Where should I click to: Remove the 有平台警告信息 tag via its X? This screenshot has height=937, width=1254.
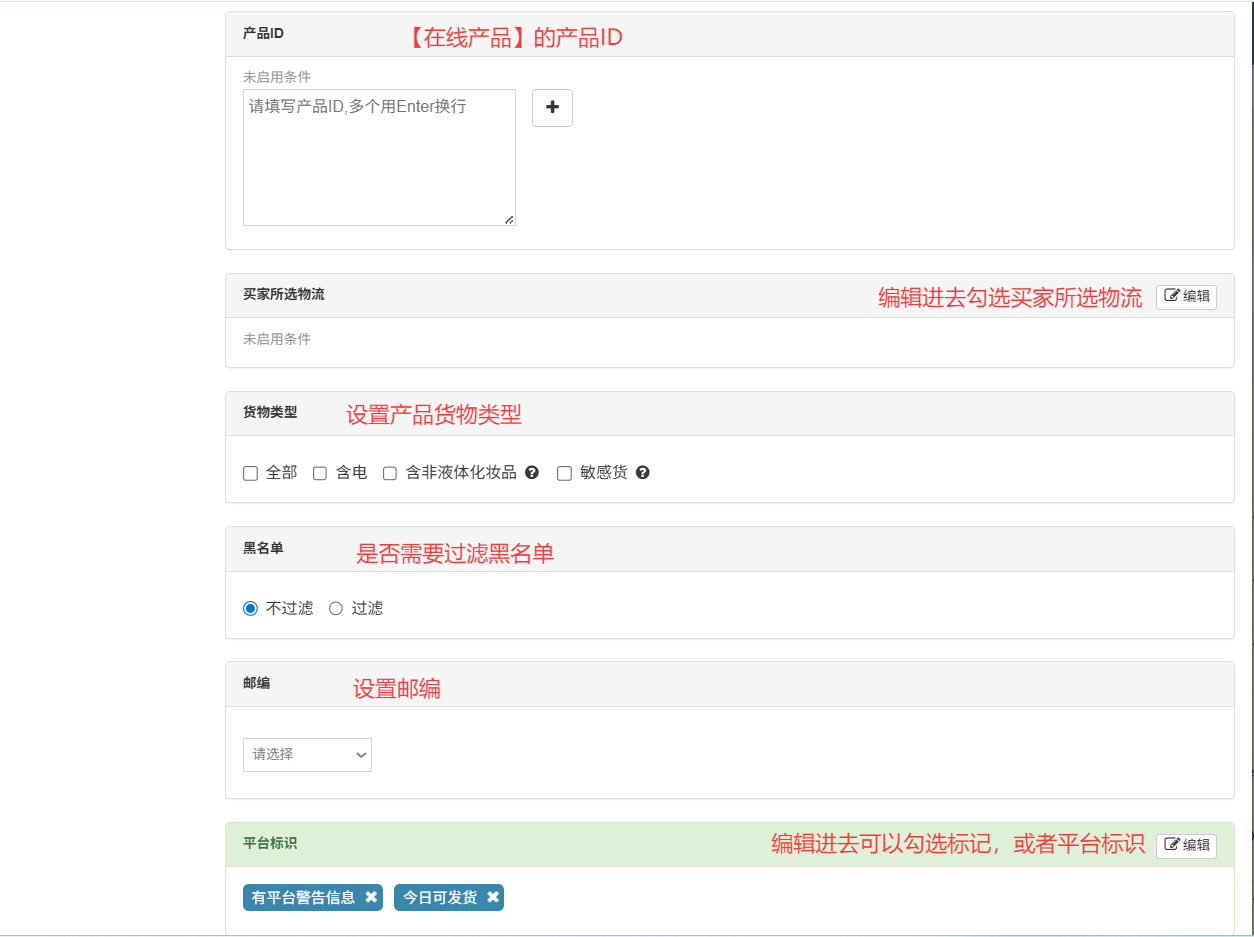(371, 897)
